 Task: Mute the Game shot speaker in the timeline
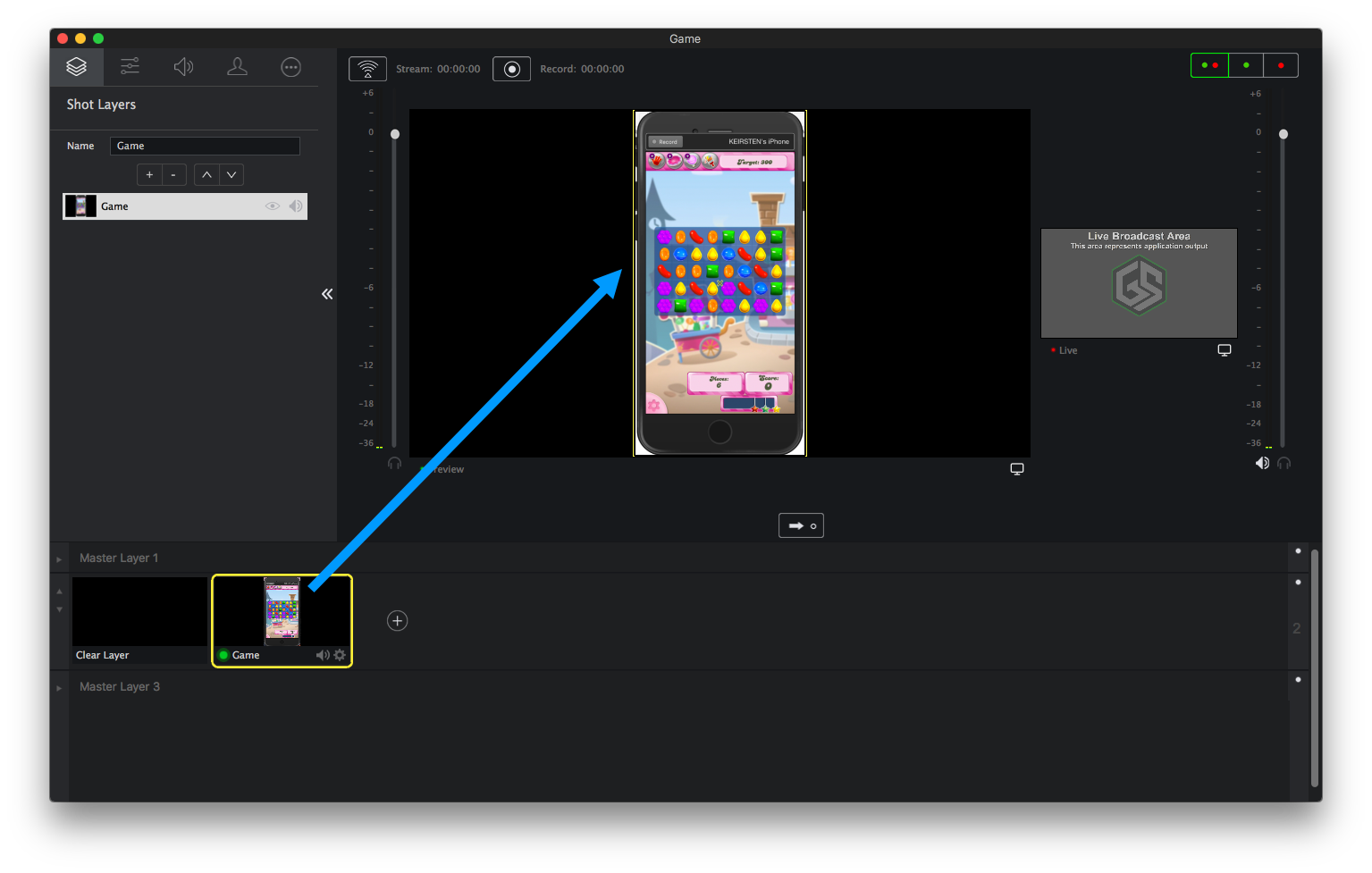point(323,655)
